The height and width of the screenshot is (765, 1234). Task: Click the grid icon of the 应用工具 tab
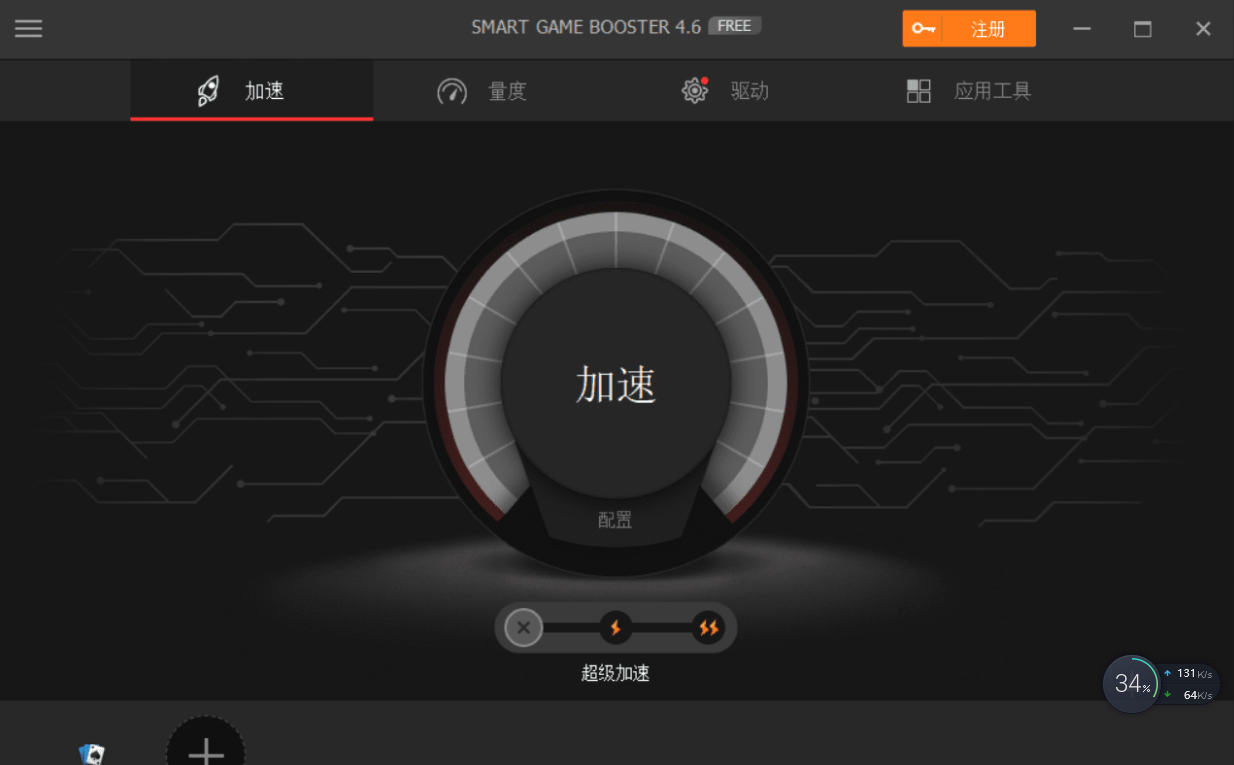tap(918, 91)
